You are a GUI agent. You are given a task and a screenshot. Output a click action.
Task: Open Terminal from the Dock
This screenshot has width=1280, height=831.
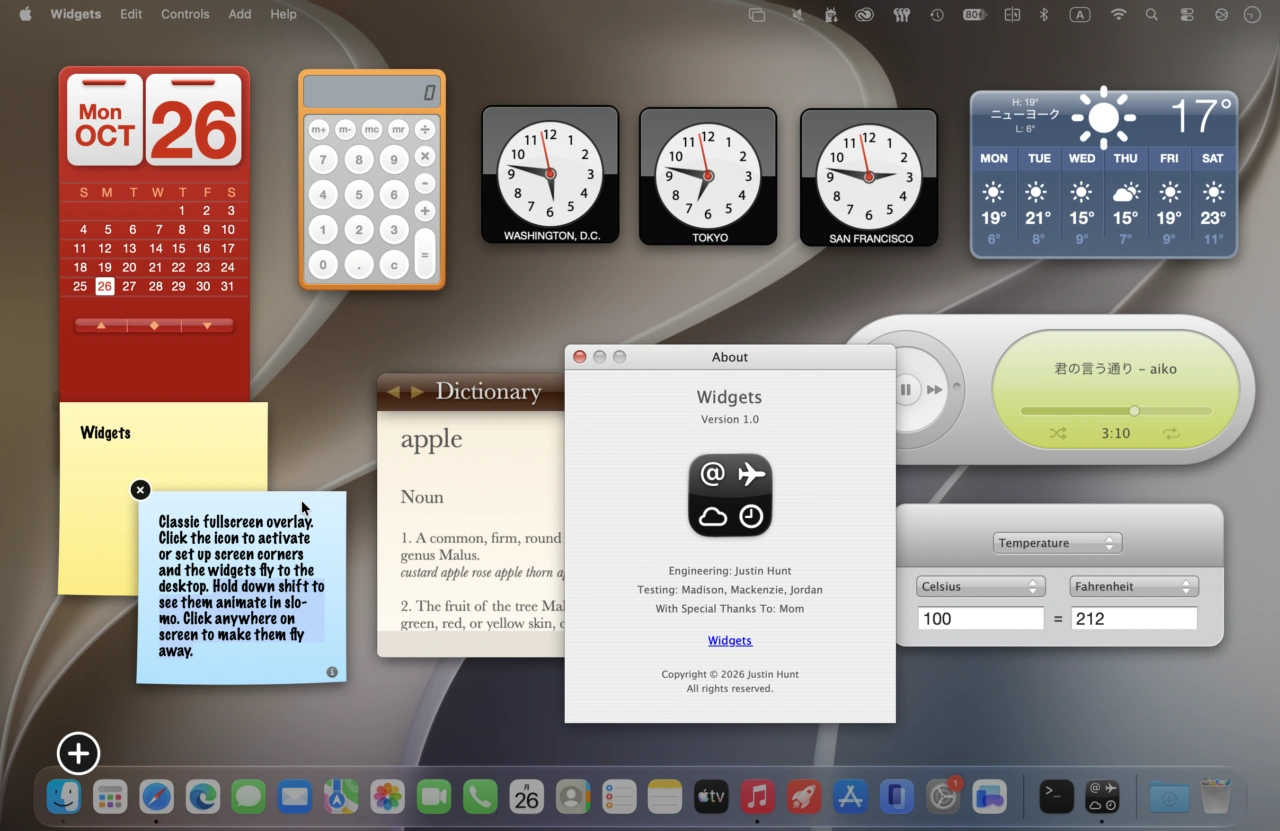pyautogui.click(x=1056, y=797)
